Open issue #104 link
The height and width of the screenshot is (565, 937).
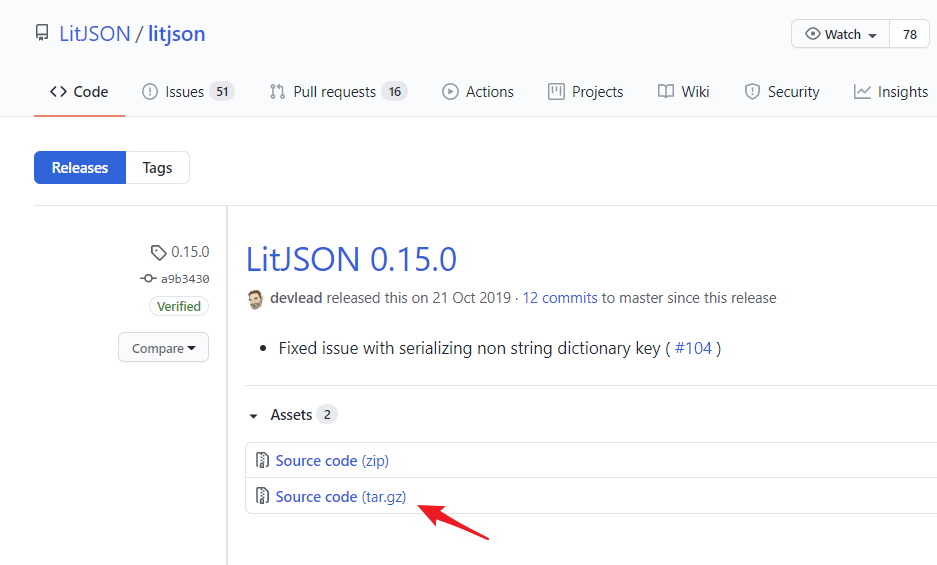pos(693,348)
